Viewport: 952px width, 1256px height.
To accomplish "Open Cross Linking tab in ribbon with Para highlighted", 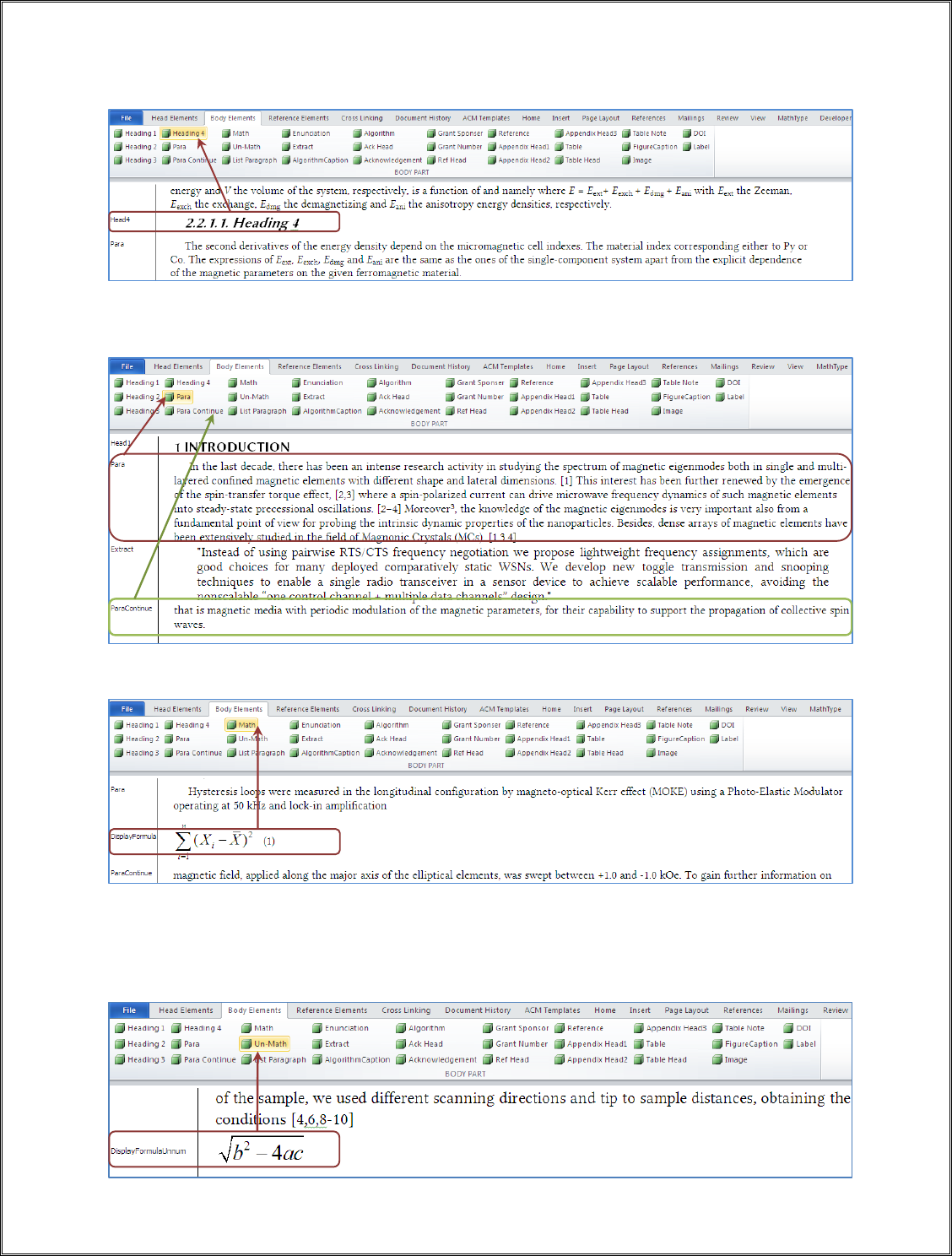I will [x=376, y=366].
